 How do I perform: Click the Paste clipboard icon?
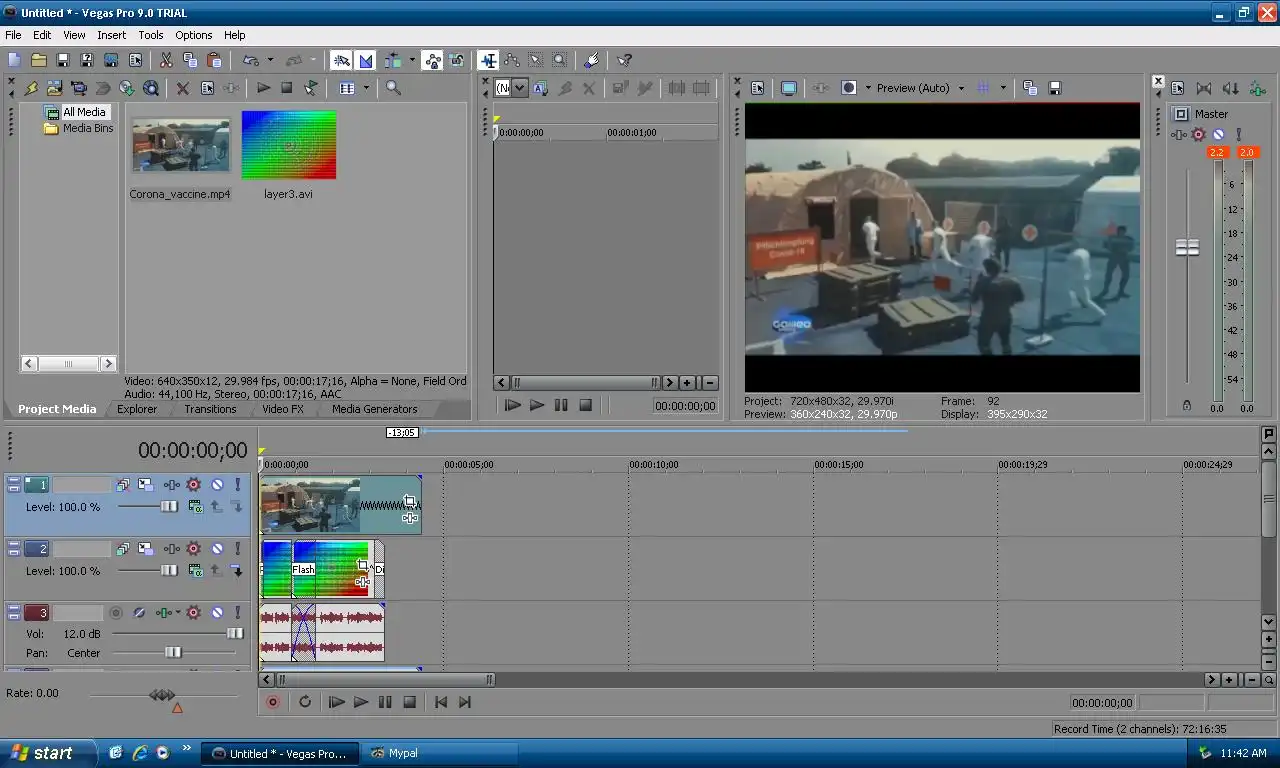coord(214,61)
